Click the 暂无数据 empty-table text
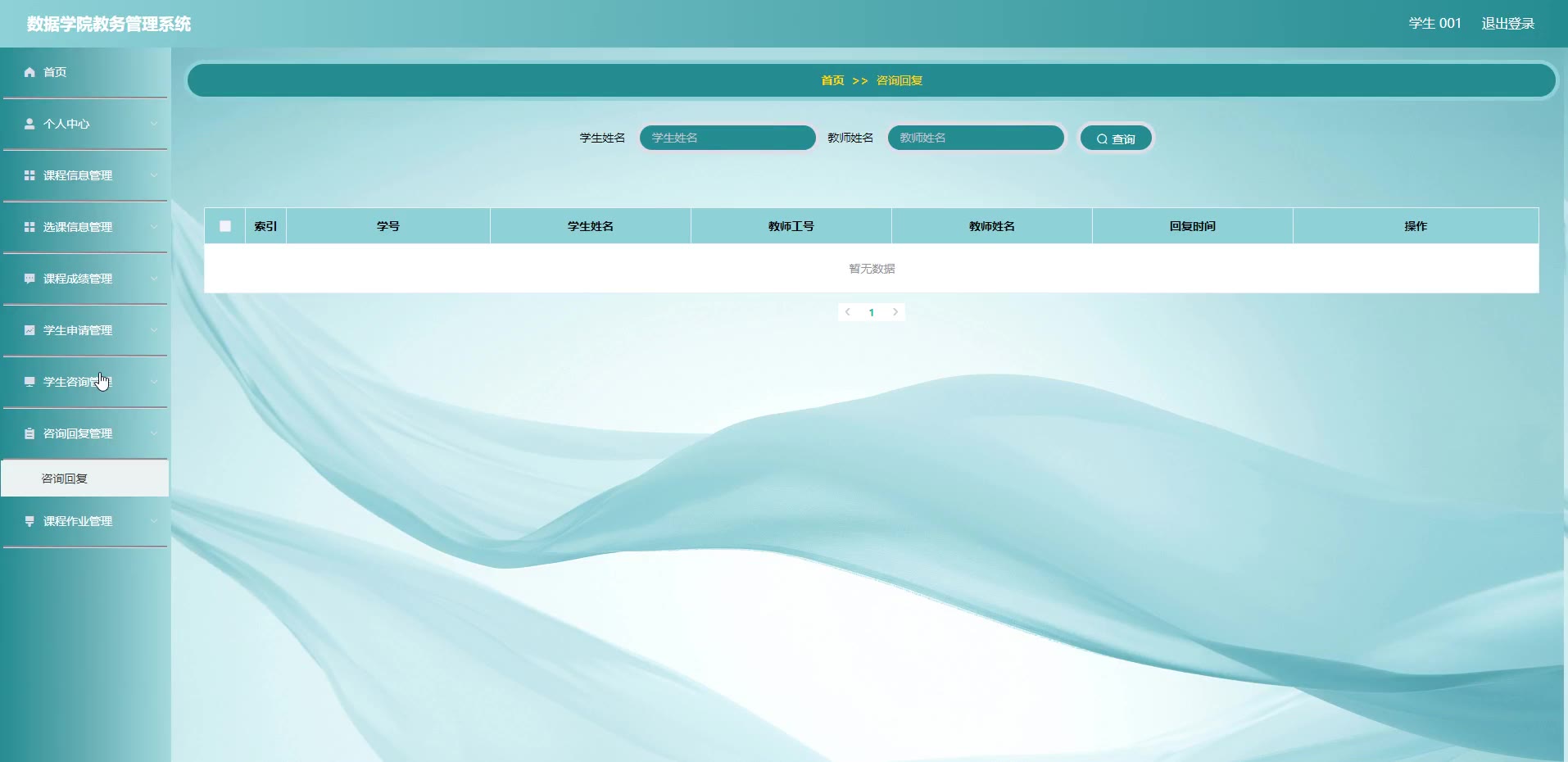The height and width of the screenshot is (762, 1568). pyautogui.click(x=872, y=269)
